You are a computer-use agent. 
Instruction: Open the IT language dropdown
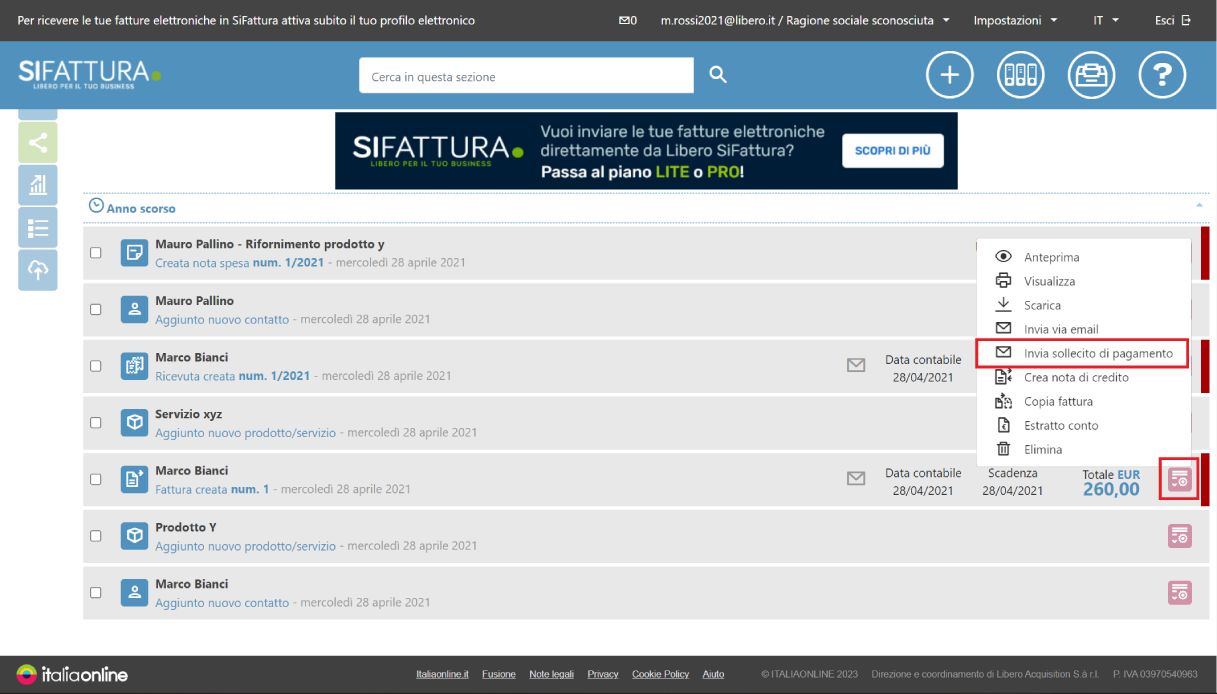1106,20
